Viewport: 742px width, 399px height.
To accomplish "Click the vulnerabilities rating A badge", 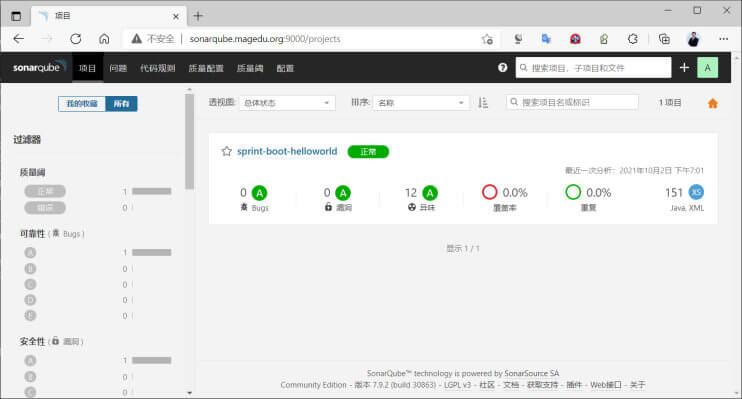I will pos(343,193).
